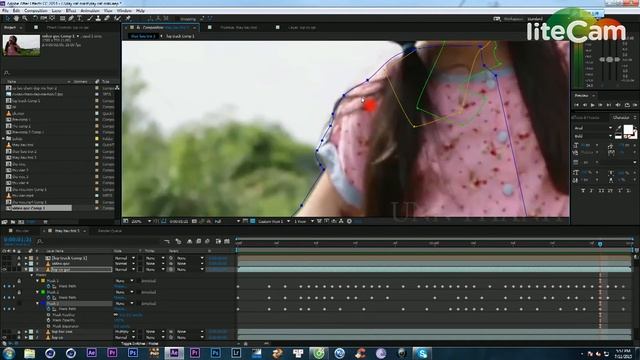The width and height of the screenshot is (640, 360).
Task: Collapse the Mask 2 twirl arrow
Action: click(x=38, y=292)
